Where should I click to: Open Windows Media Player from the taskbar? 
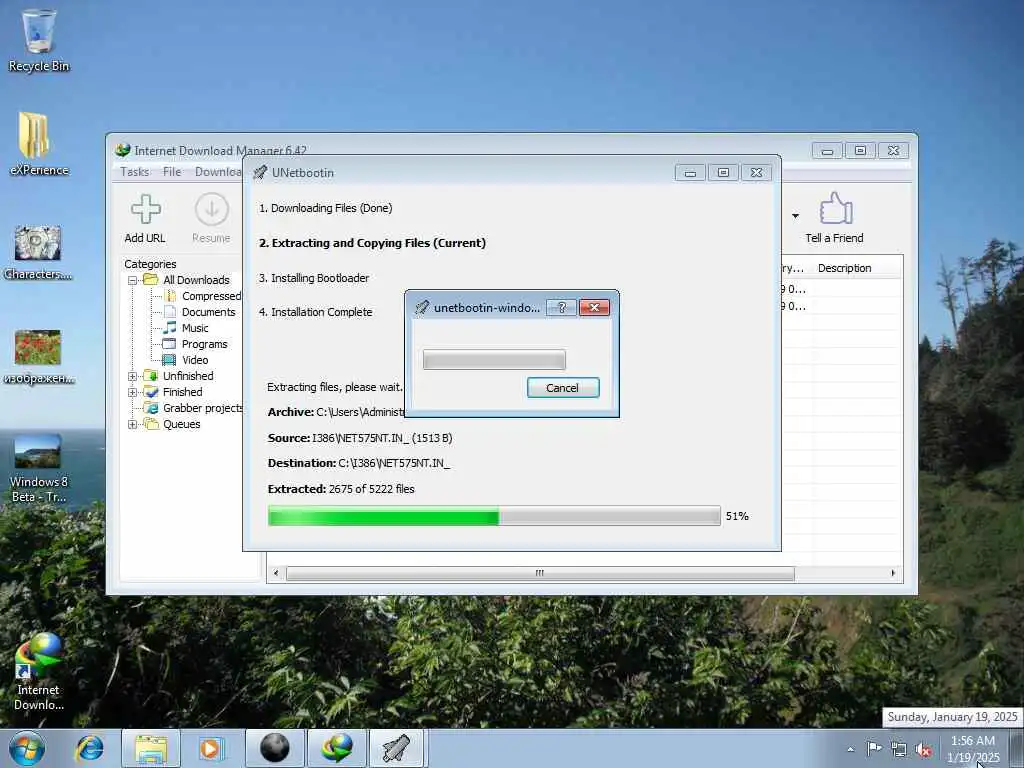[x=211, y=748]
